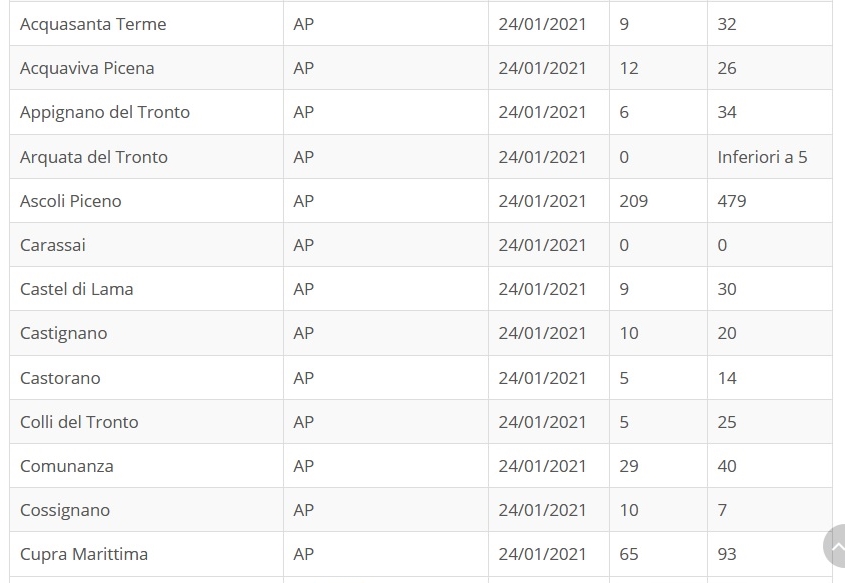Select the value 93 in last row

coord(726,554)
